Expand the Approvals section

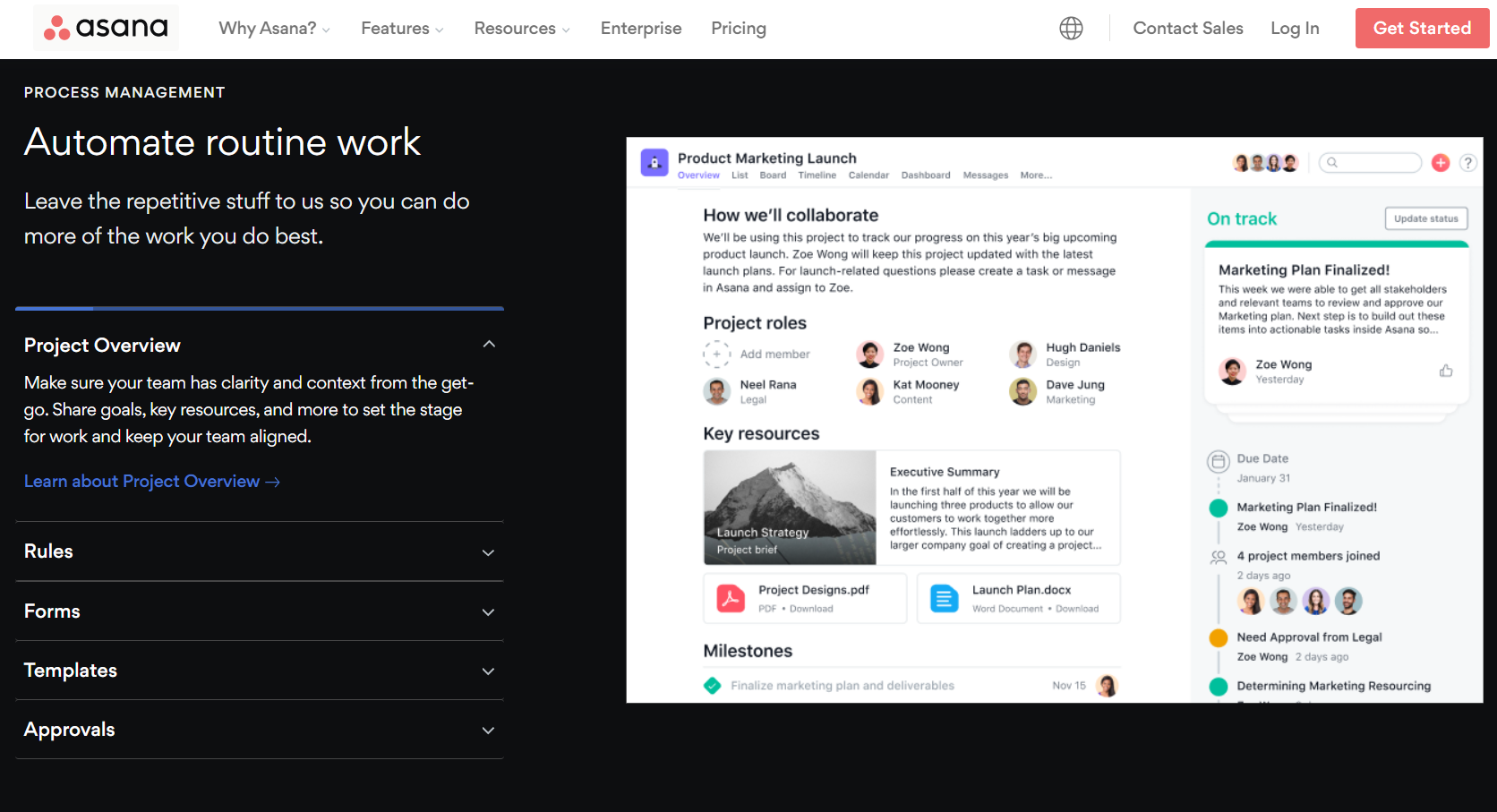(x=489, y=731)
